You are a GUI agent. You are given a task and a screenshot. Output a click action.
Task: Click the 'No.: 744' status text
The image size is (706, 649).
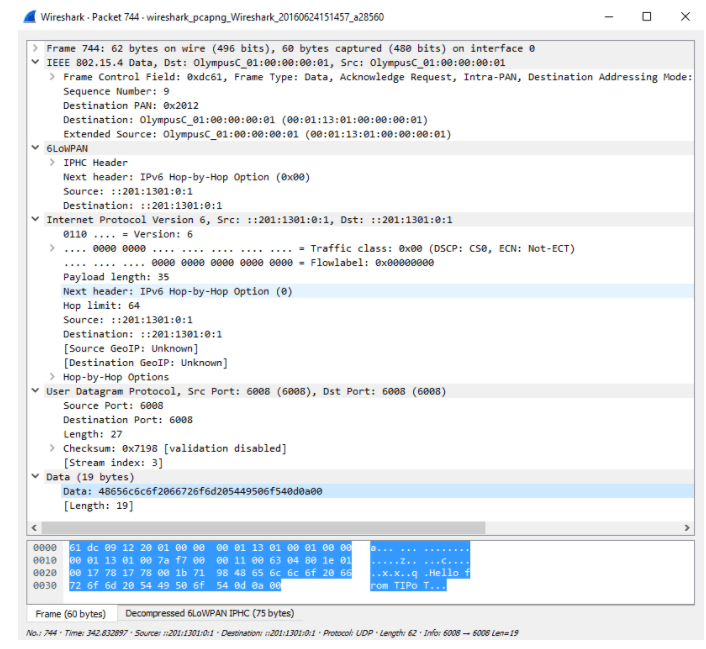point(41,633)
